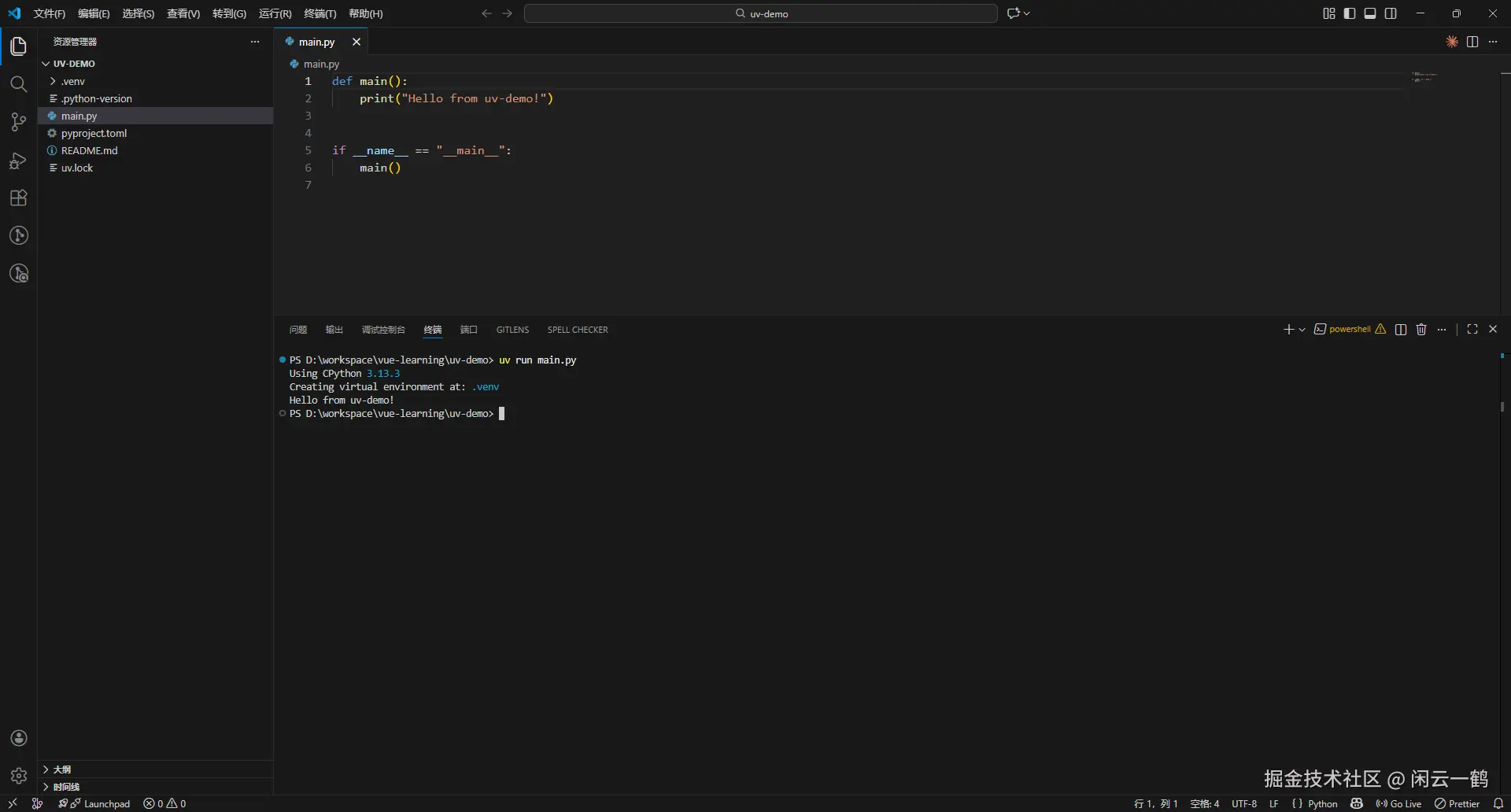
Task: Switch to the GITLENS panel tab
Action: point(512,330)
